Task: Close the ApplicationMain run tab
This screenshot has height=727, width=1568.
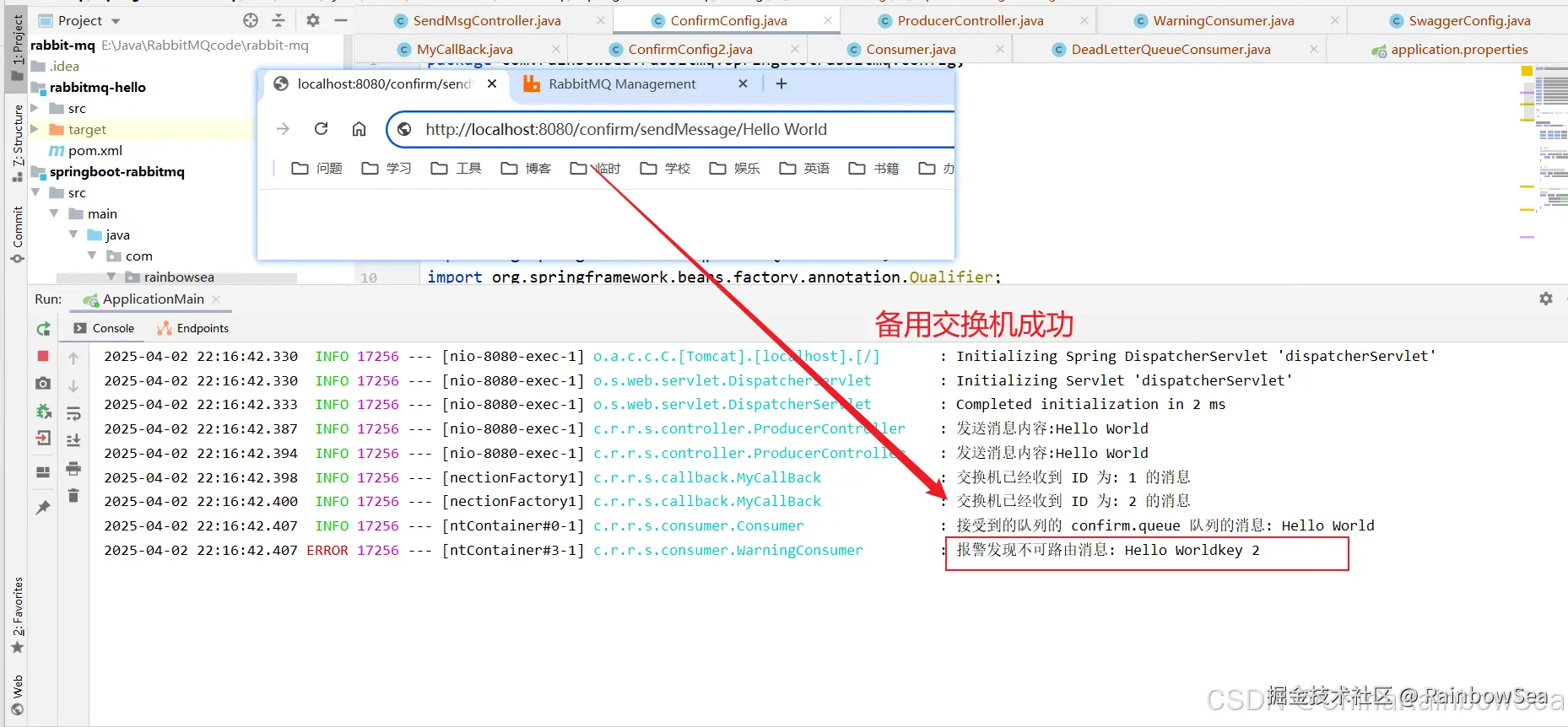Action: tap(217, 299)
